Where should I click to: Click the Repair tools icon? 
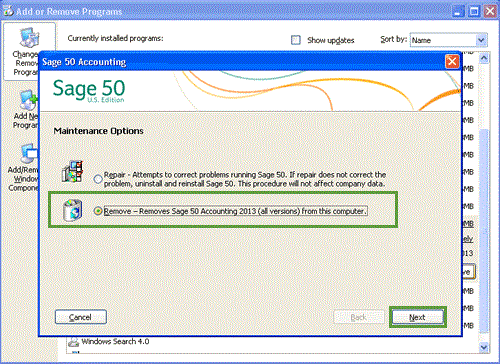(73, 171)
